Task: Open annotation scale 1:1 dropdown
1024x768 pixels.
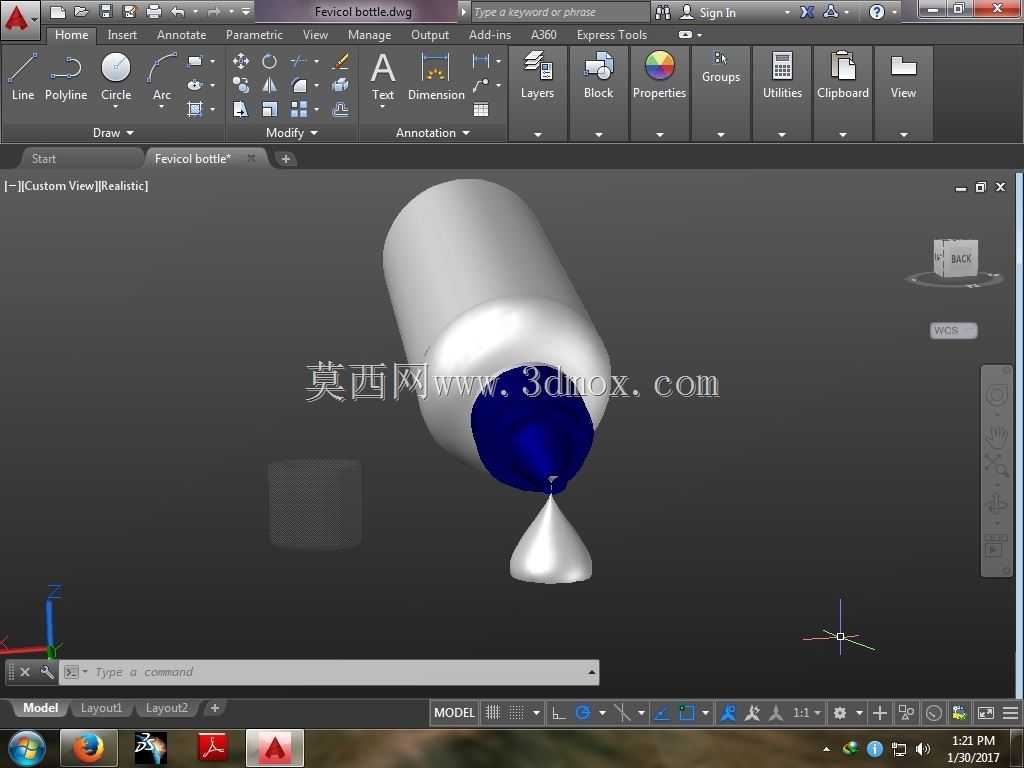Action: click(807, 712)
